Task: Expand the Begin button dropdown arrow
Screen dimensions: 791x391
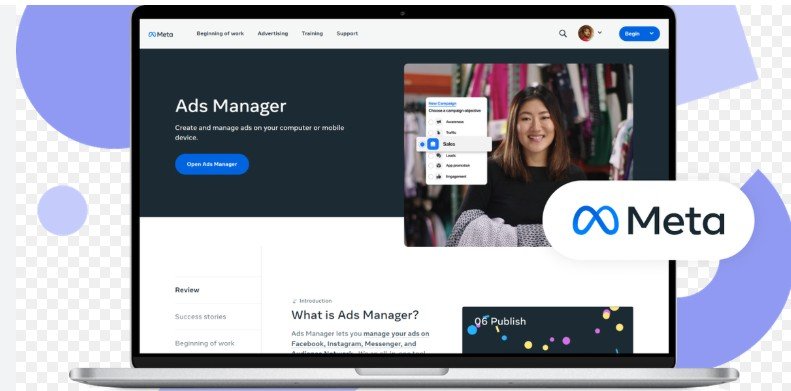Action: [x=651, y=34]
